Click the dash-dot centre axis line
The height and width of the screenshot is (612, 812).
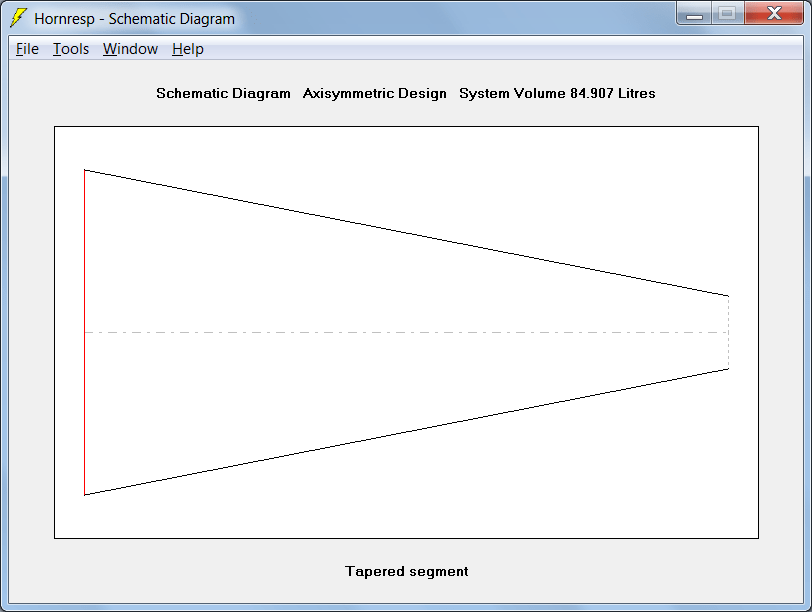click(407, 332)
